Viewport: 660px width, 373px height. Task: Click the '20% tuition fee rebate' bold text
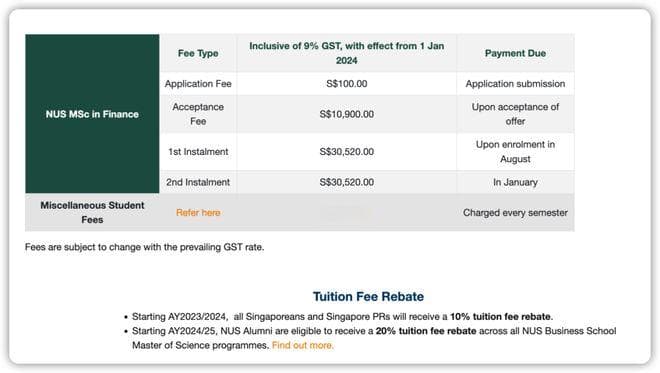[x=426, y=331]
